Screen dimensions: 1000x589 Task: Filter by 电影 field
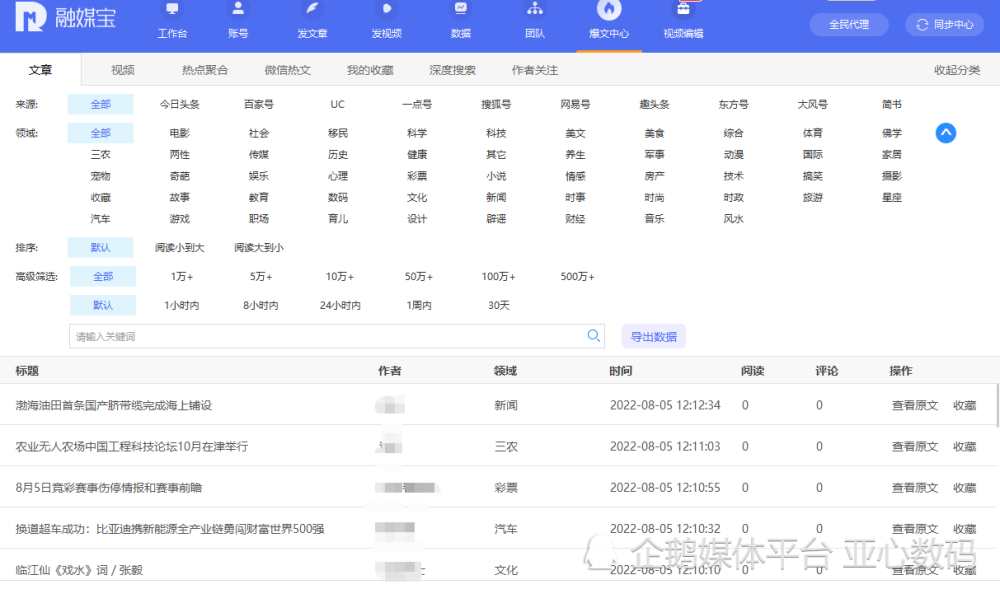point(180,133)
